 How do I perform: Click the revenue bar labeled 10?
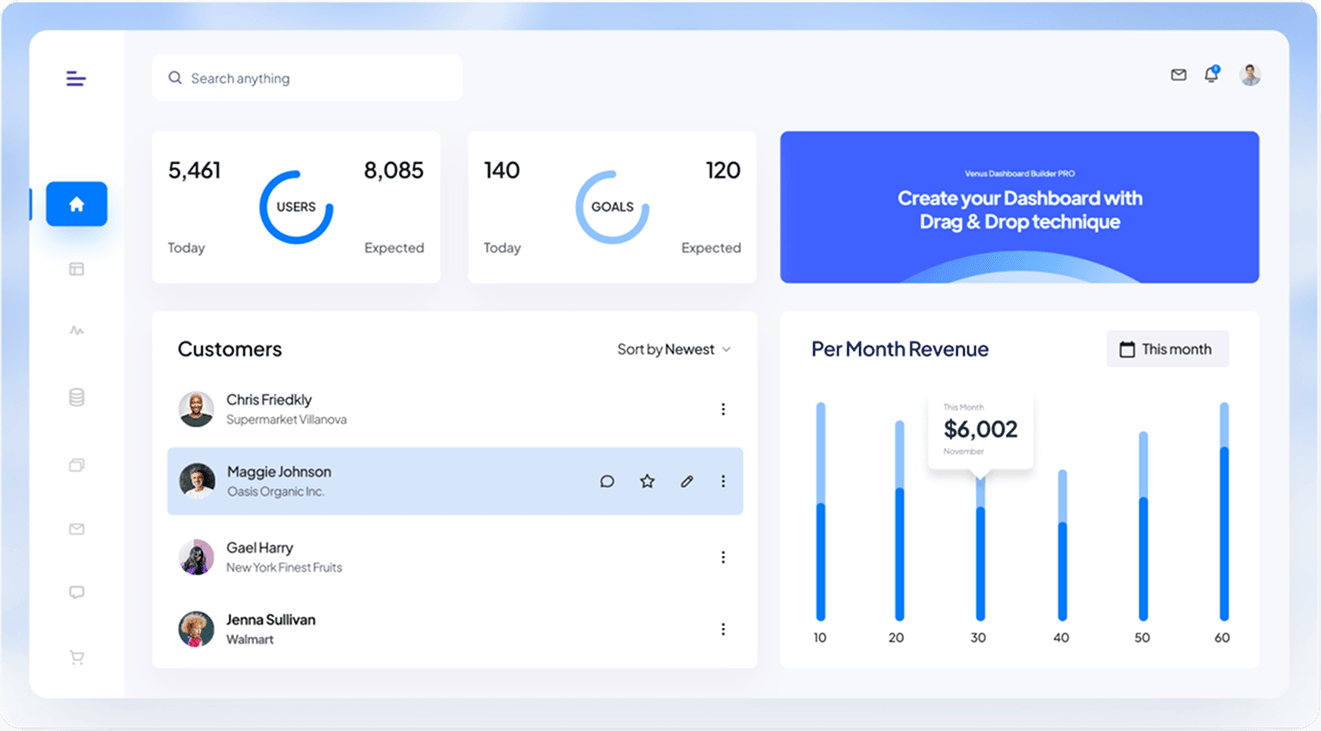(x=821, y=511)
